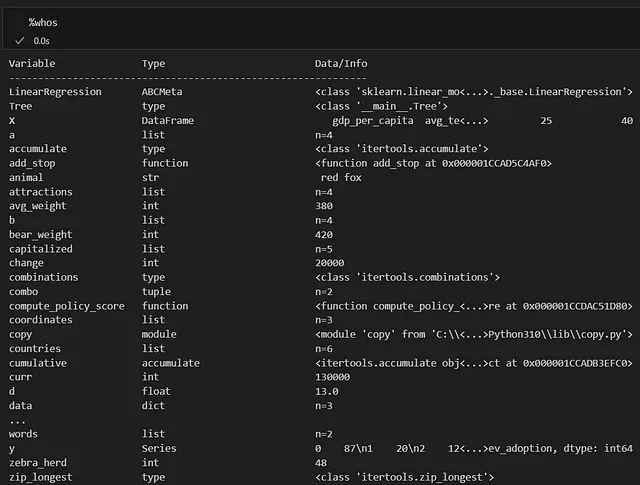The width and height of the screenshot is (640, 485).
Task: Click the Data/Info column header
Action: (341, 63)
